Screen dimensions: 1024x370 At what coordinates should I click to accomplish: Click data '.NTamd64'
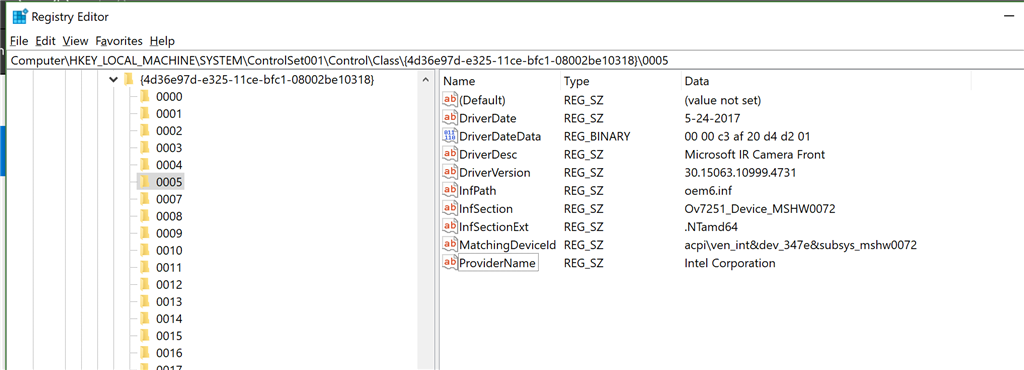pyautogui.click(x=711, y=226)
